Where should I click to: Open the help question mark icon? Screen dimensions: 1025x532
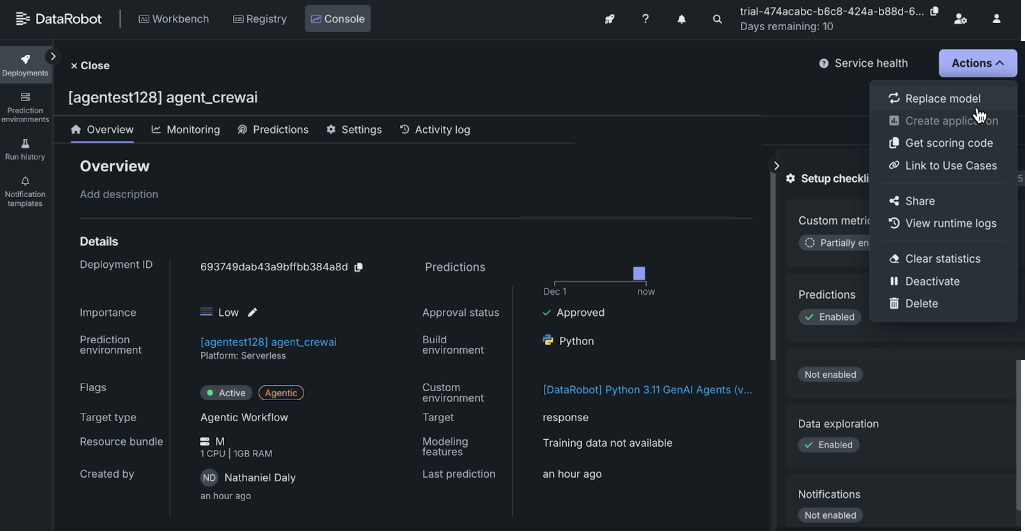645,19
